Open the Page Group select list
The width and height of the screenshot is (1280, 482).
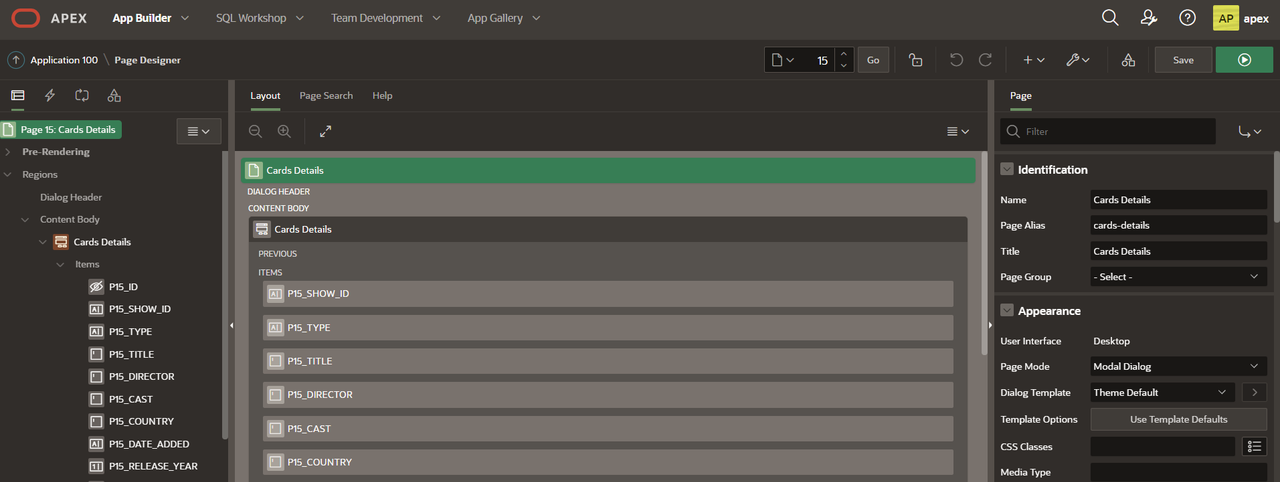tap(1178, 277)
